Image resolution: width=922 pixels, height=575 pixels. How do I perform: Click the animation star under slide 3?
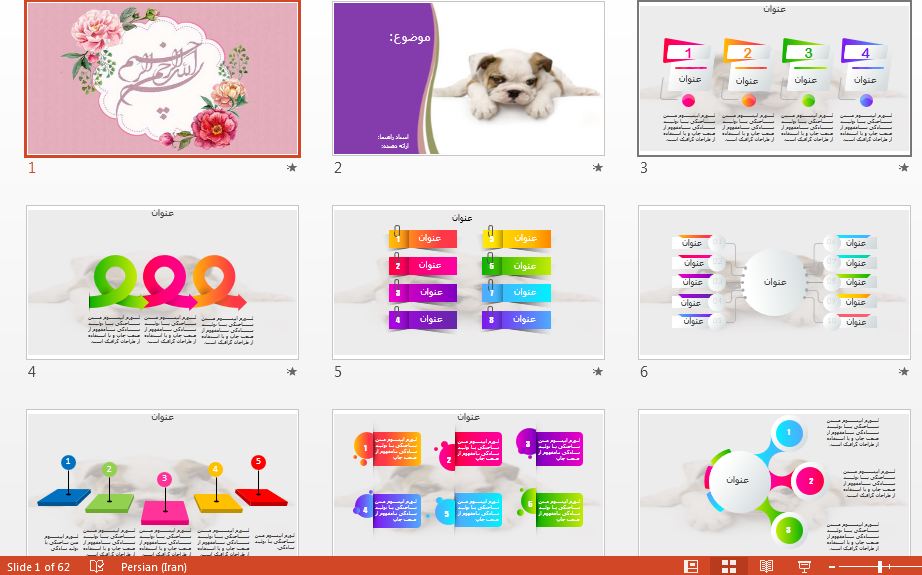point(904,168)
